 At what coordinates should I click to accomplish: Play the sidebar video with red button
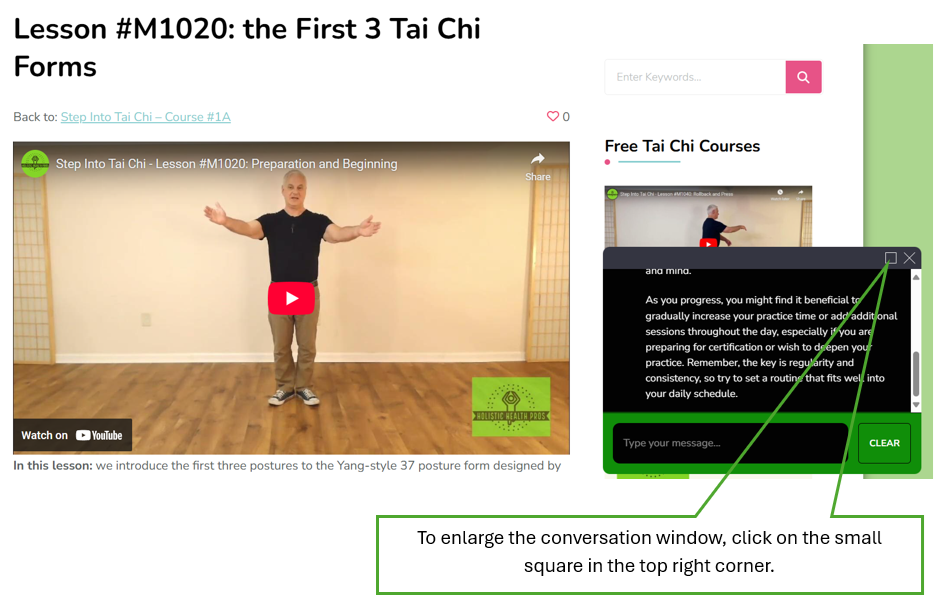708,243
